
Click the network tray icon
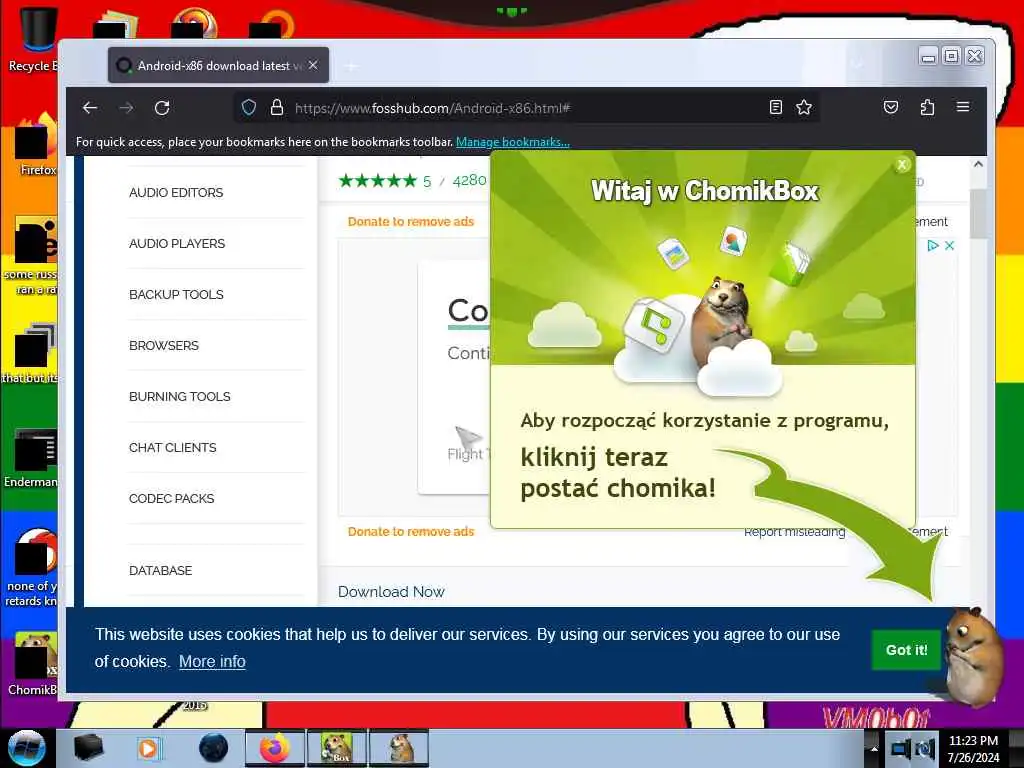click(x=900, y=748)
